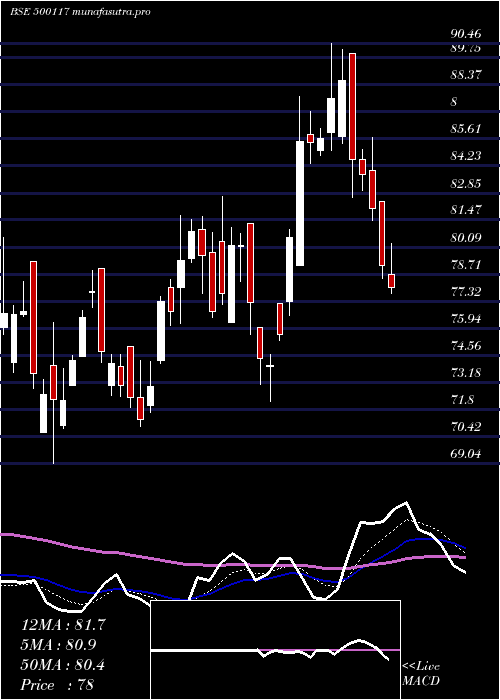500x700 pixels.
Task: Click the tallest red candle near the chart peak
Action: click(x=353, y=106)
